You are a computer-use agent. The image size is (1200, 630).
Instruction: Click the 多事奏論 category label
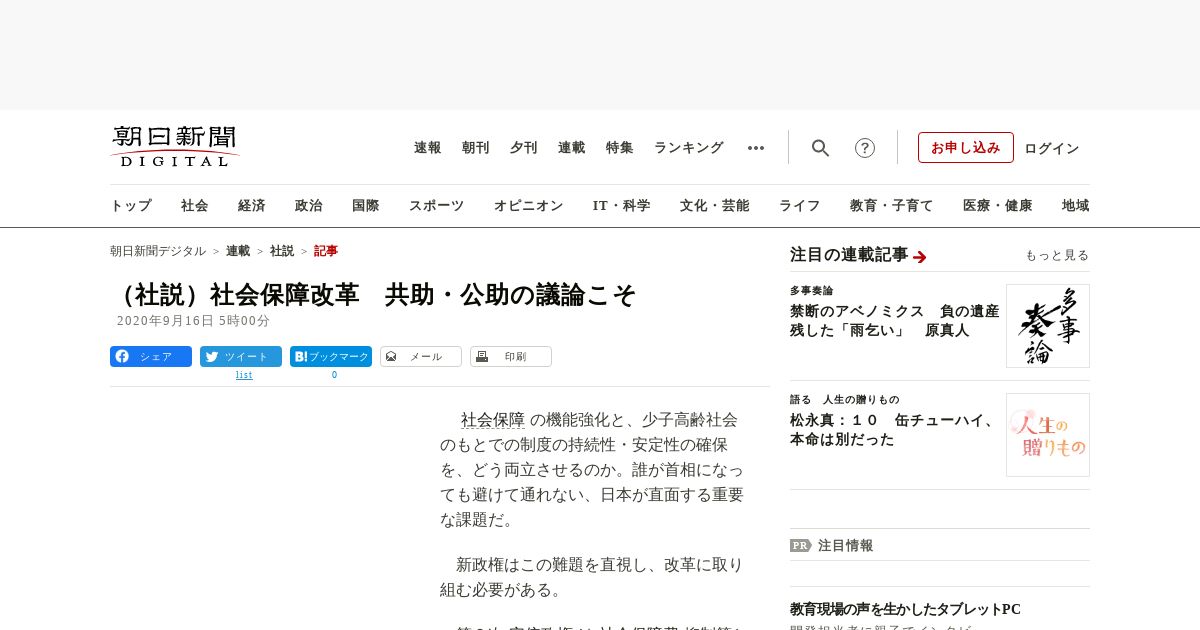click(x=811, y=291)
